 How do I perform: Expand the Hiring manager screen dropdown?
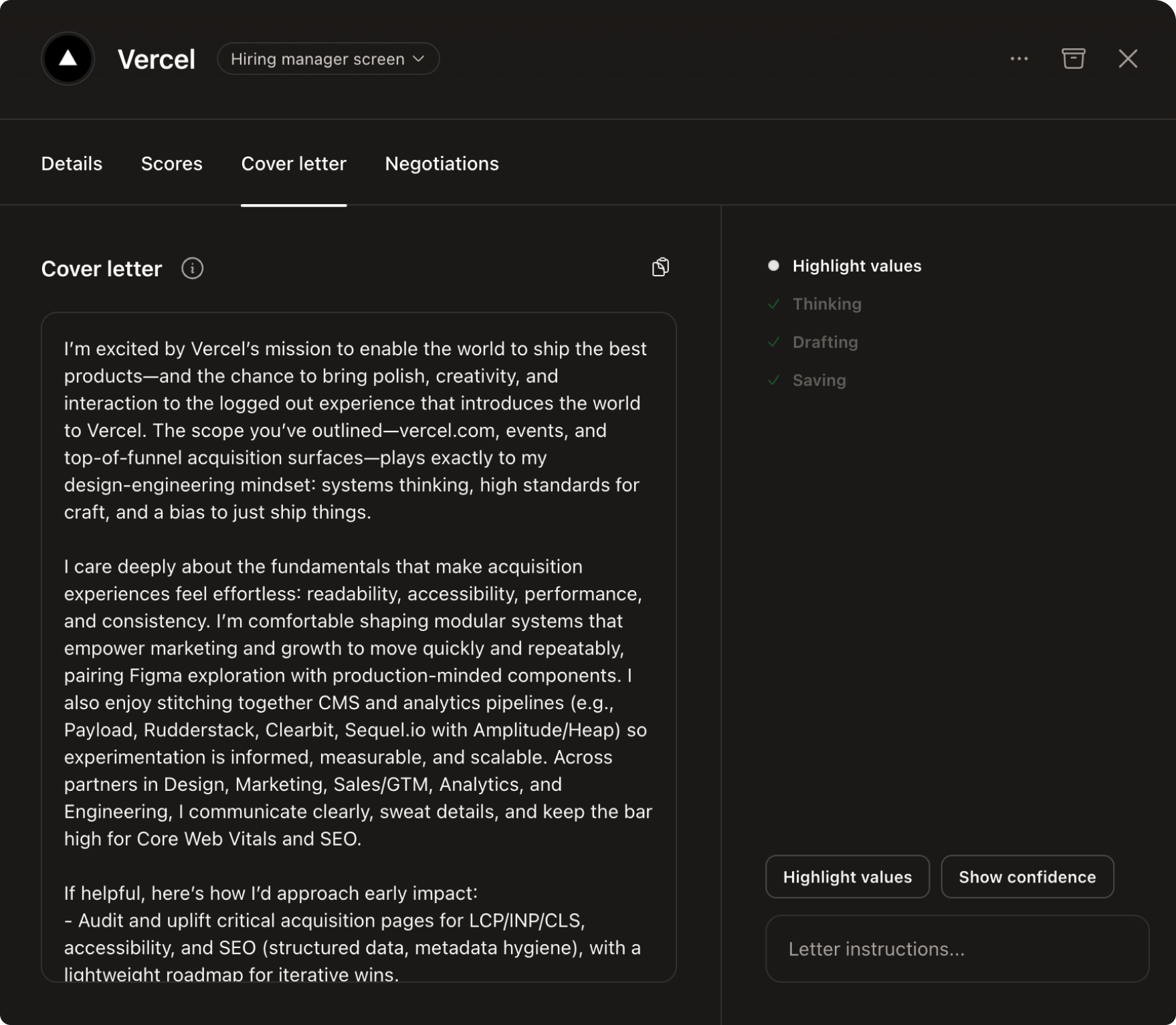pos(328,59)
